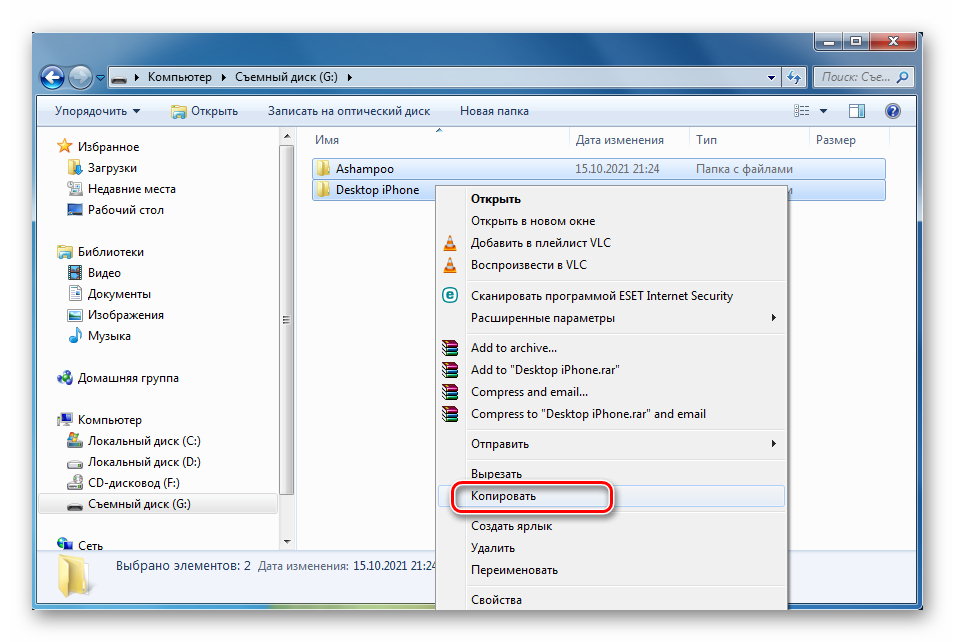
Task: Choose Копировать from context menu
Action: [504, 496]
